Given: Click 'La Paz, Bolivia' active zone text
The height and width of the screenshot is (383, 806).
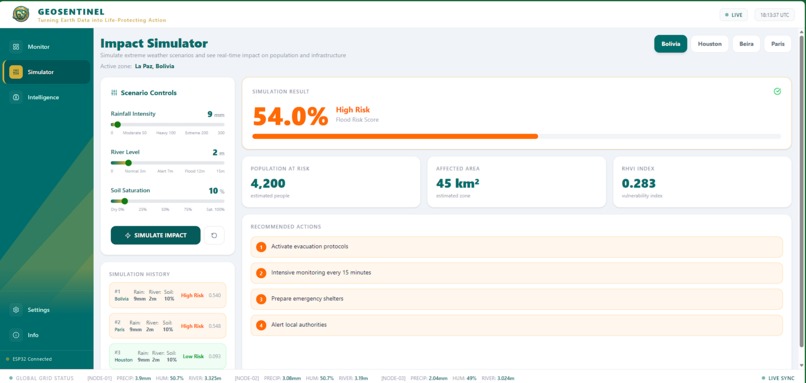Looking at the screenshot, I should [154, 66].
